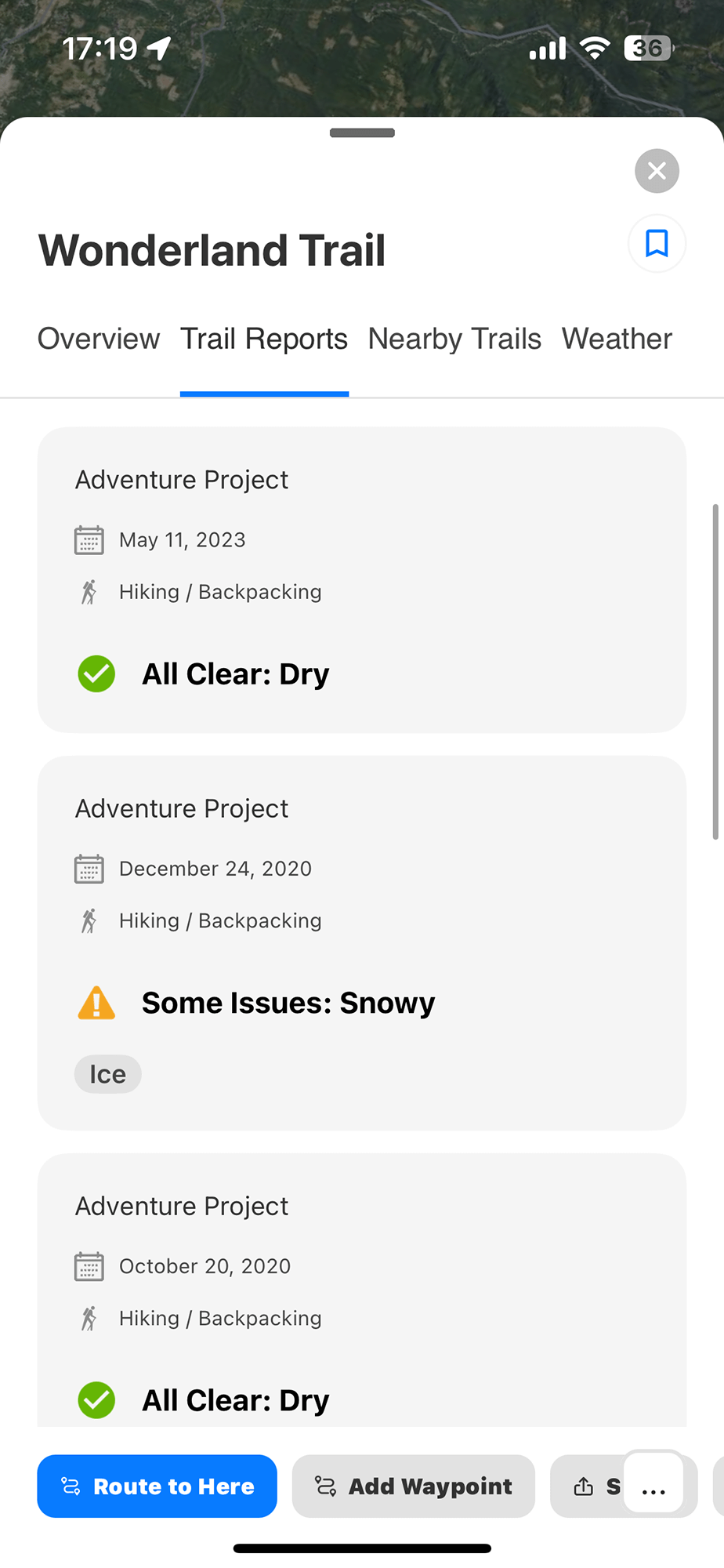Screen dimensions: 724x1568
Task: Select the Weather tab
Action: (617, 339)
